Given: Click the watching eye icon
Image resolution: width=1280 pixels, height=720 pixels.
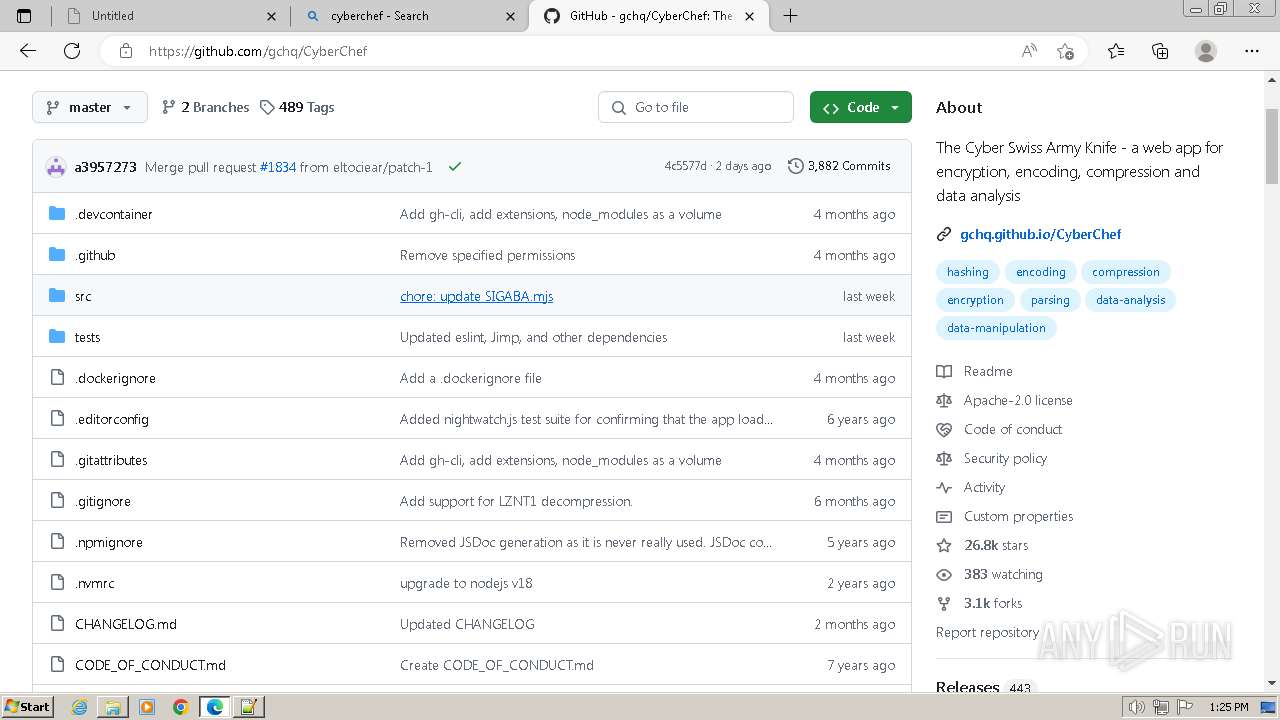Looking at the screenshot, I should (944, 574).
